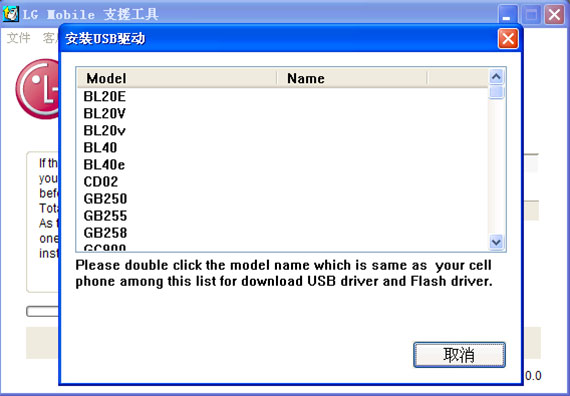Viewport: 570px width, 396px height.
Task: Open the 文件 menu in main window
Action: point(19,37)
